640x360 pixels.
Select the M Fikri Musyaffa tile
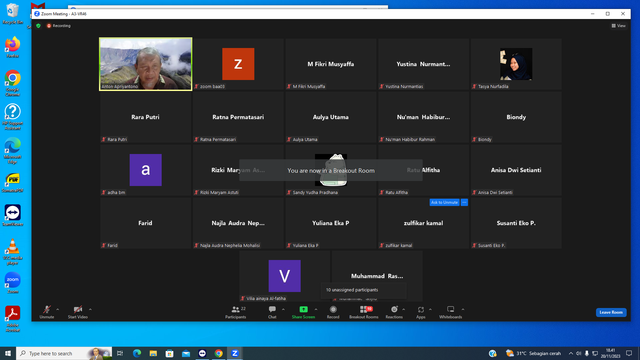331,64
